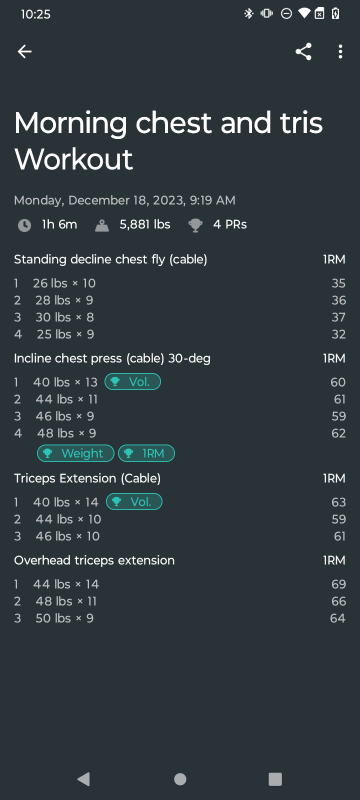360x800 pixels.
Task: Open Overhead triceps extension exercise
Action: tap(94, 560)
